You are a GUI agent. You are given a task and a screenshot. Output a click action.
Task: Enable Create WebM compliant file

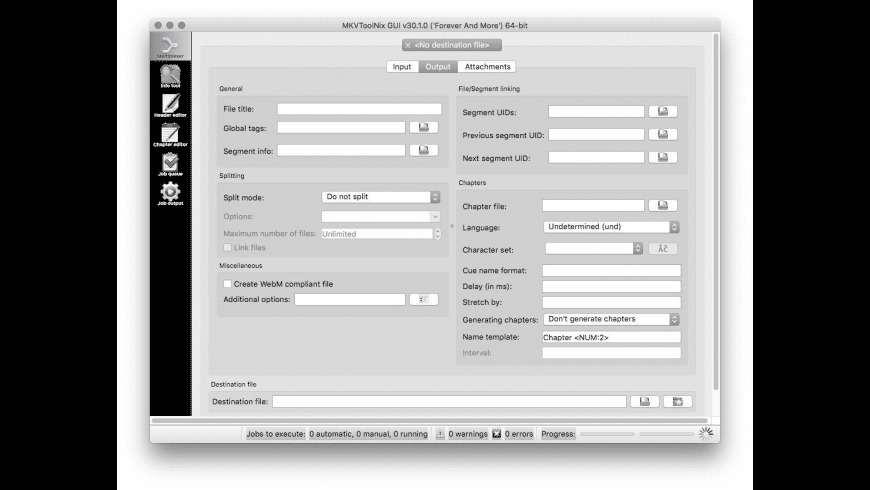(227, 284)
